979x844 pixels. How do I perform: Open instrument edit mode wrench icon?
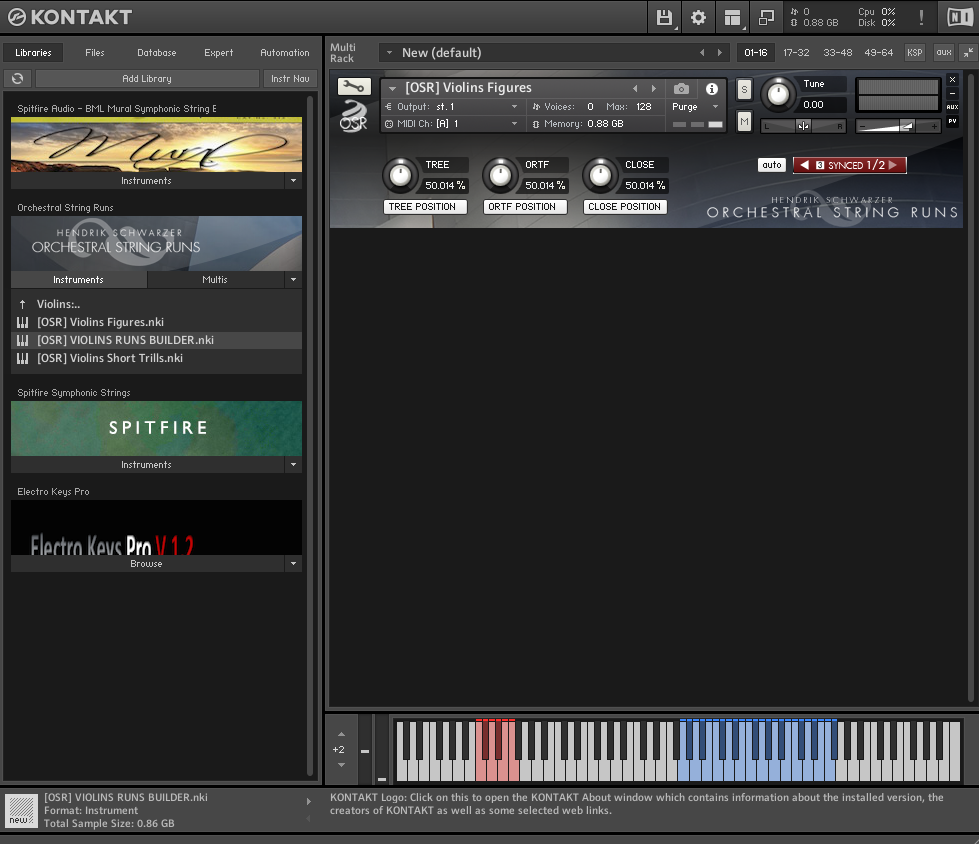pyautogui.click(x=354, y=86)
